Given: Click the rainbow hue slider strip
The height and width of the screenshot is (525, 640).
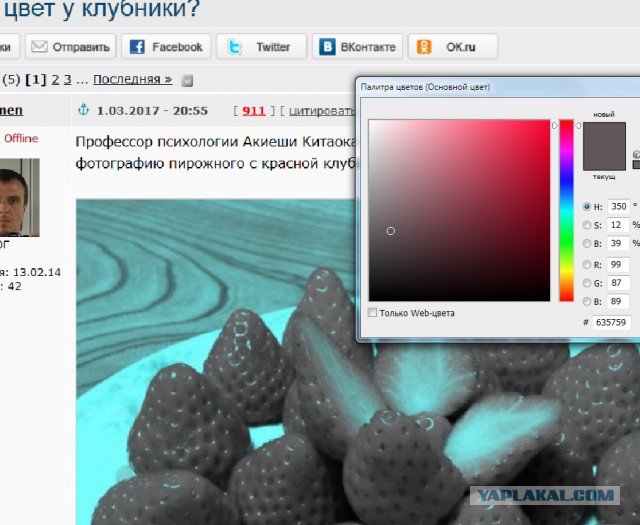Looking at the screenshot, I should [566, 211].
